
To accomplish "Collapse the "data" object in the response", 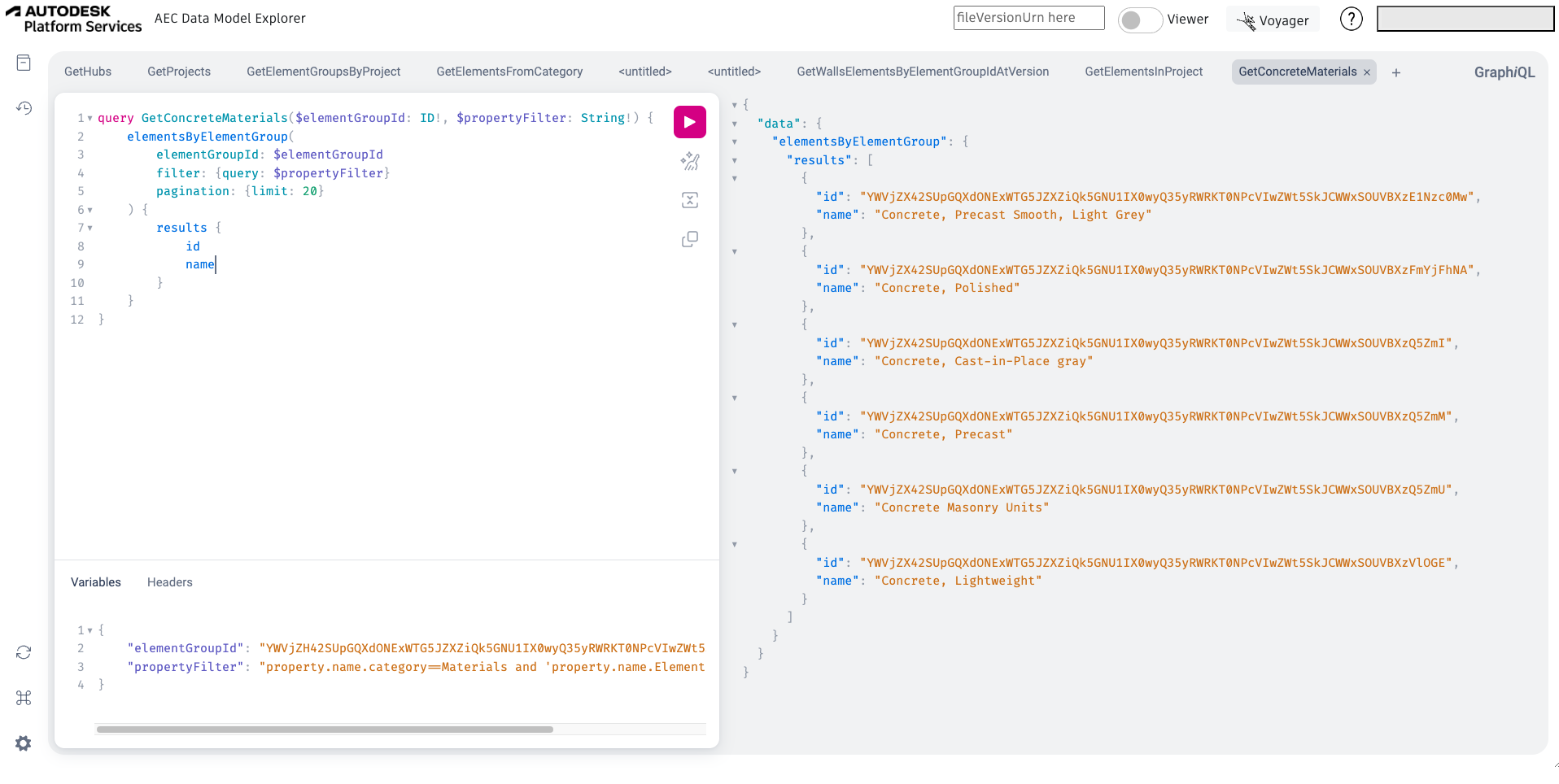I will pos(735,124).
